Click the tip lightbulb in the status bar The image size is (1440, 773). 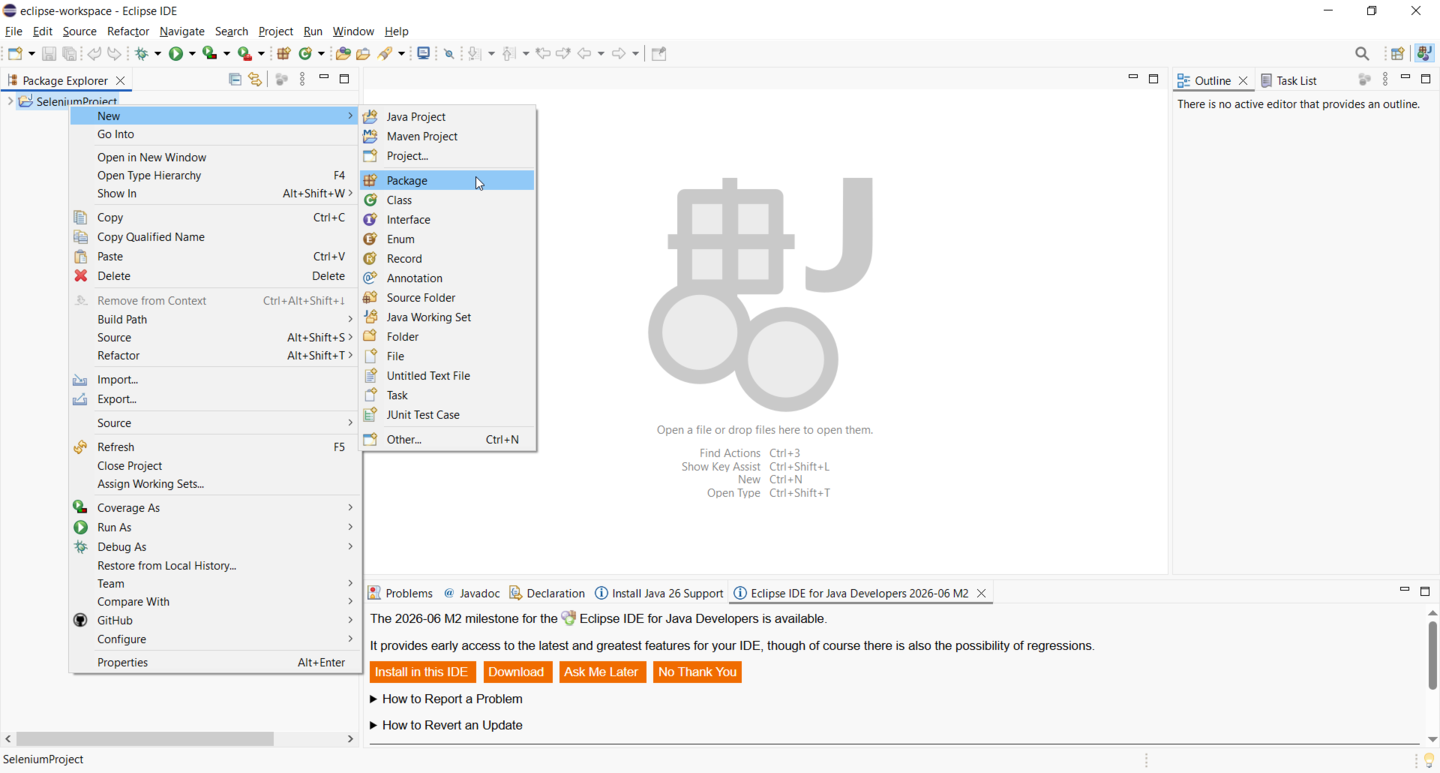click(x=1428, y=761)
